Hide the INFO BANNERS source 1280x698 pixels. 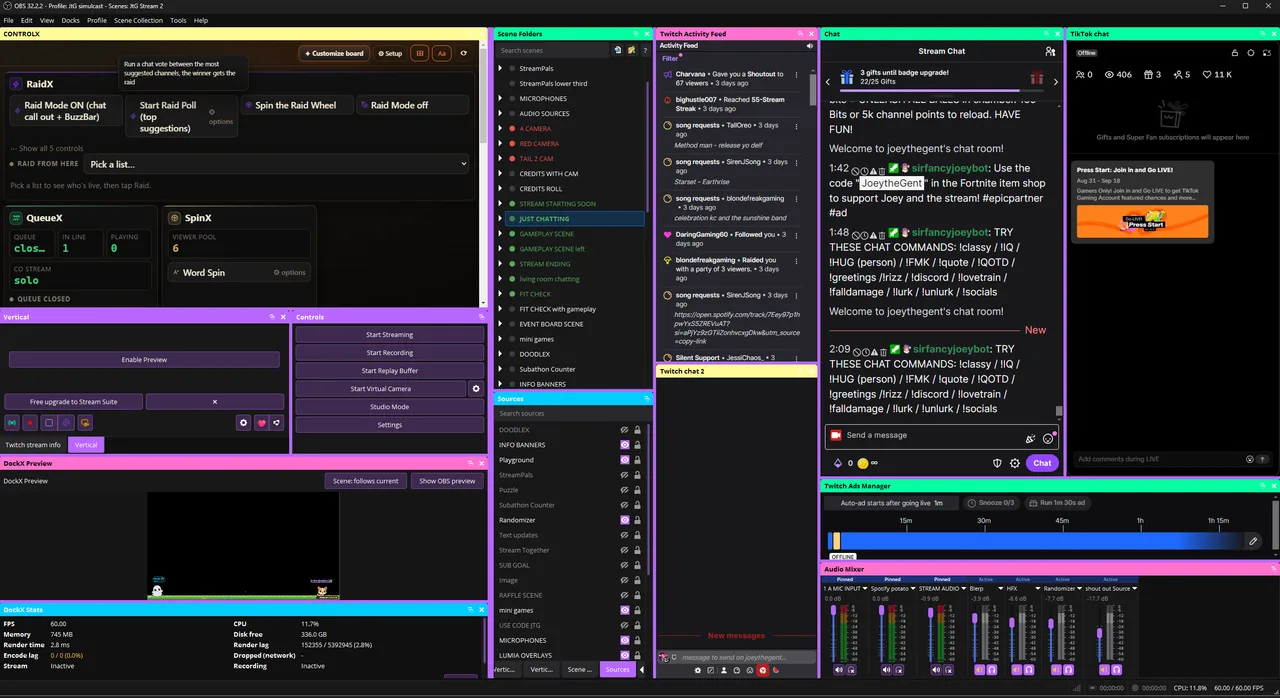[x=624, y=445]
